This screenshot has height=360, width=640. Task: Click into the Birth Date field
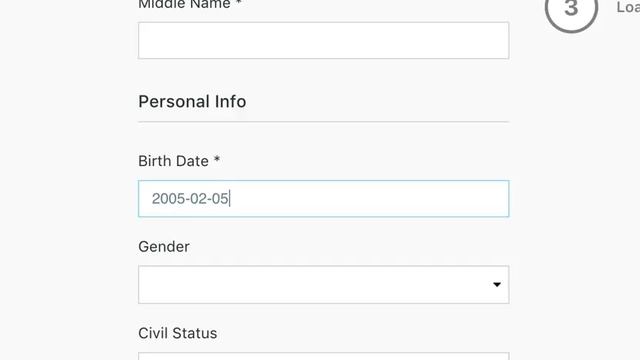click(x=324, y=199)
